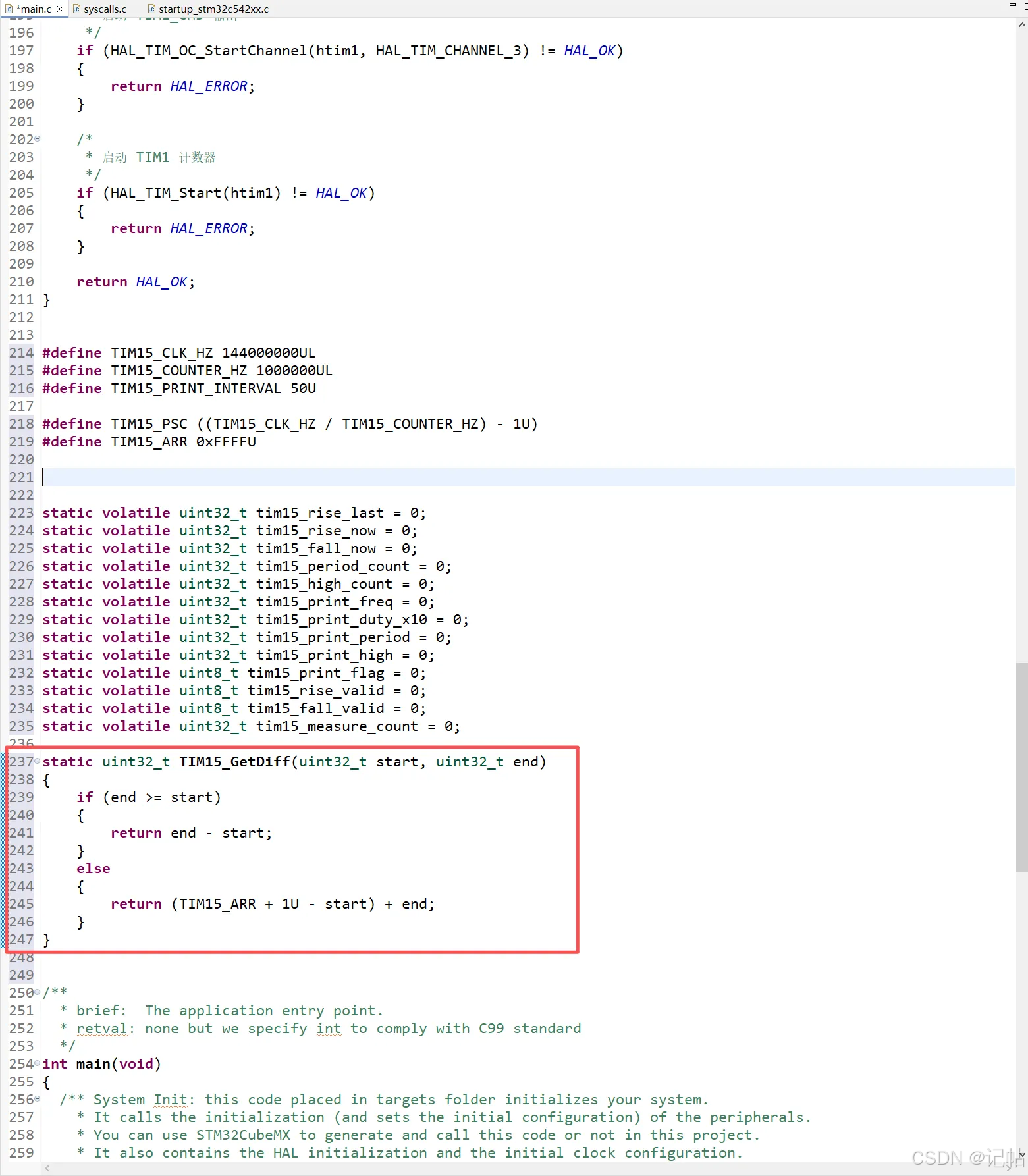Click tim15_rise_now variable

pyautogui.click(x=316, y=531)
